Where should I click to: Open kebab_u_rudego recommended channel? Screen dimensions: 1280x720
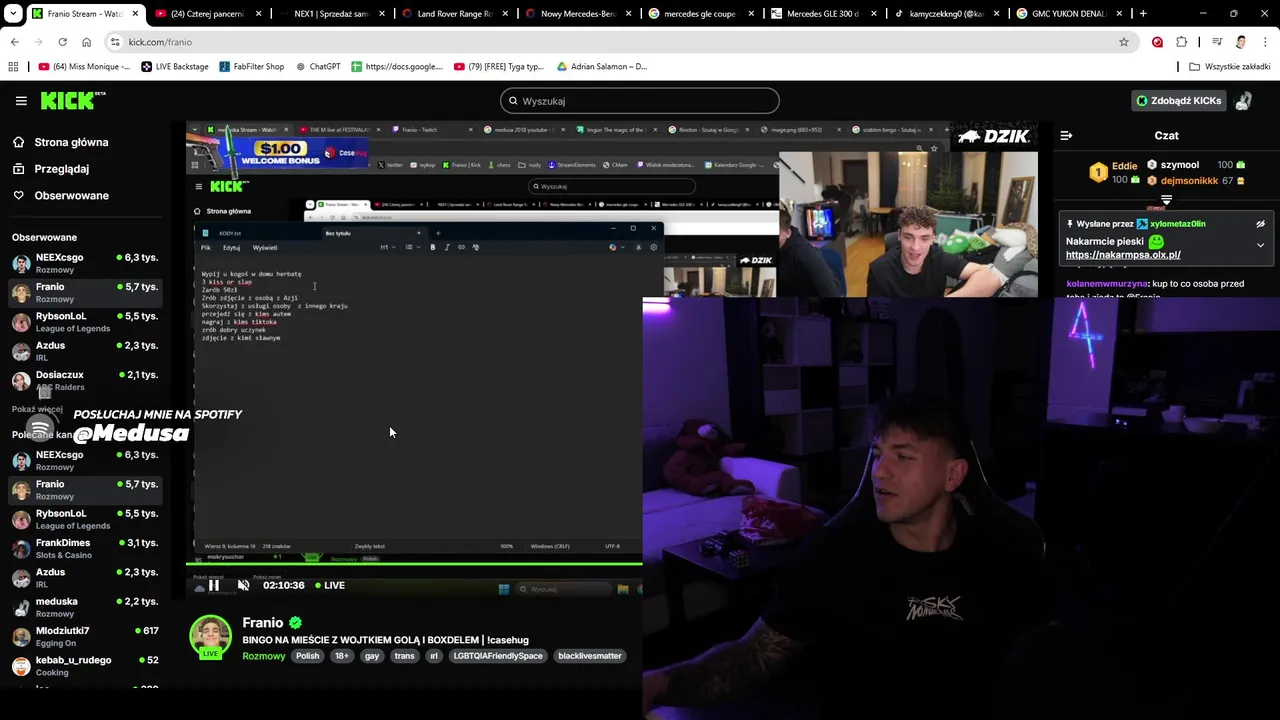point(85,666)
